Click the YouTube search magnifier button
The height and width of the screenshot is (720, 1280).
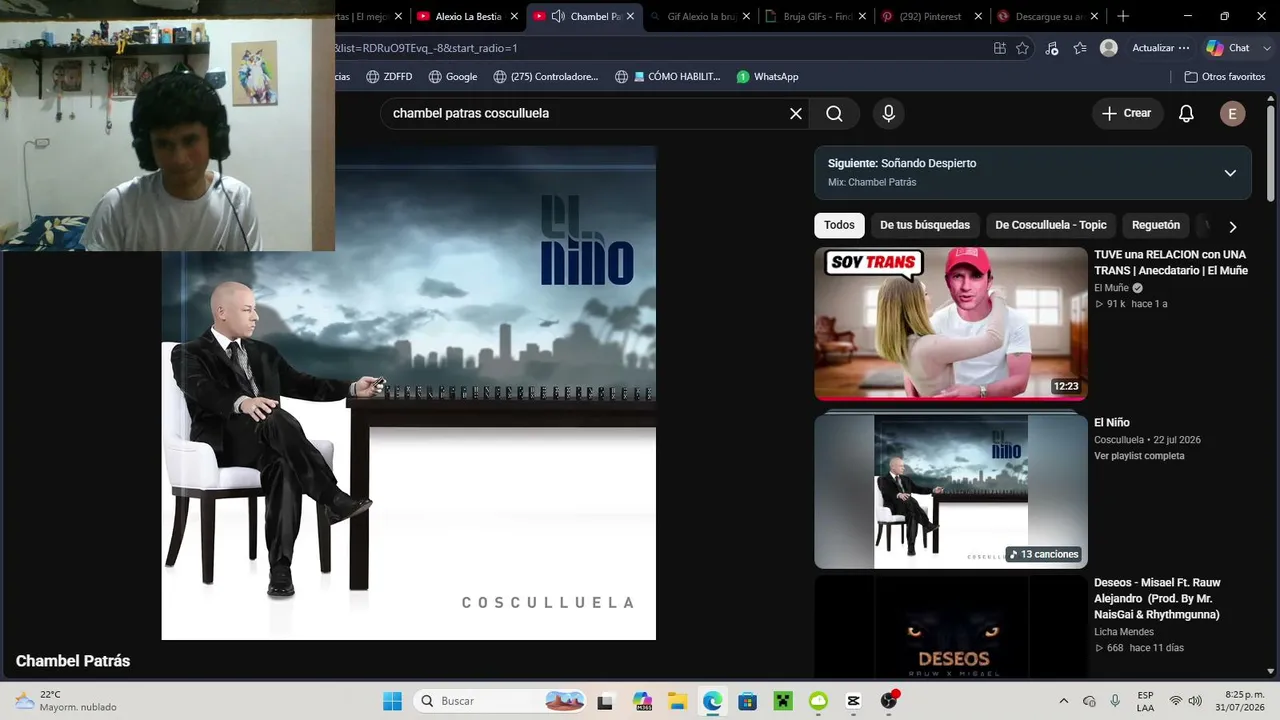tap(834, 113)
